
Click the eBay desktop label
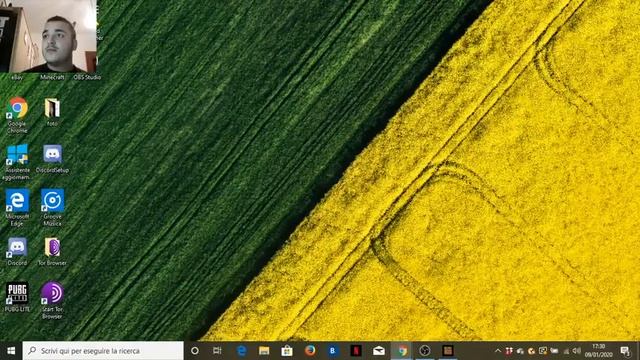17,77
